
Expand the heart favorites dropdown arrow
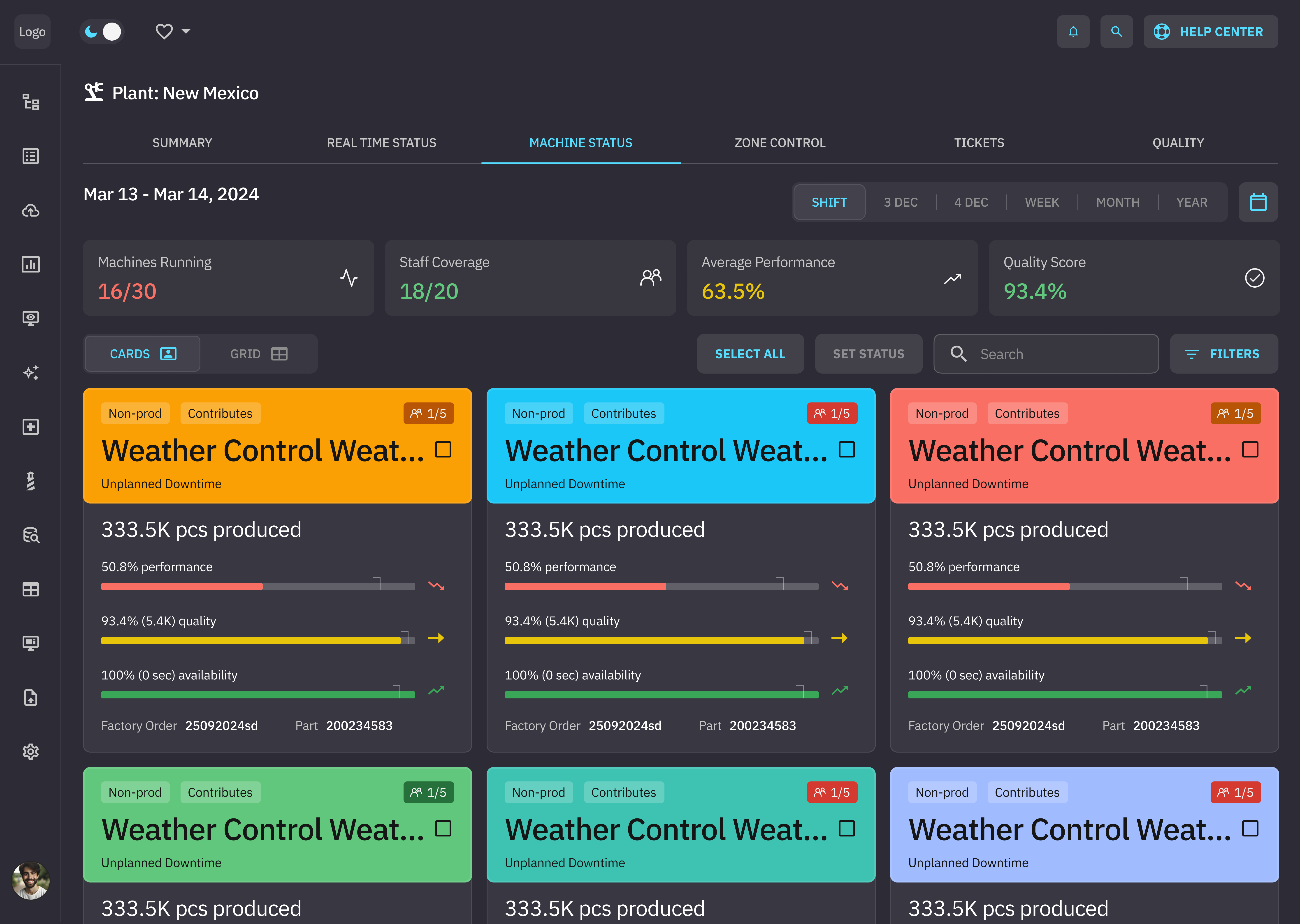click(186, 32)
